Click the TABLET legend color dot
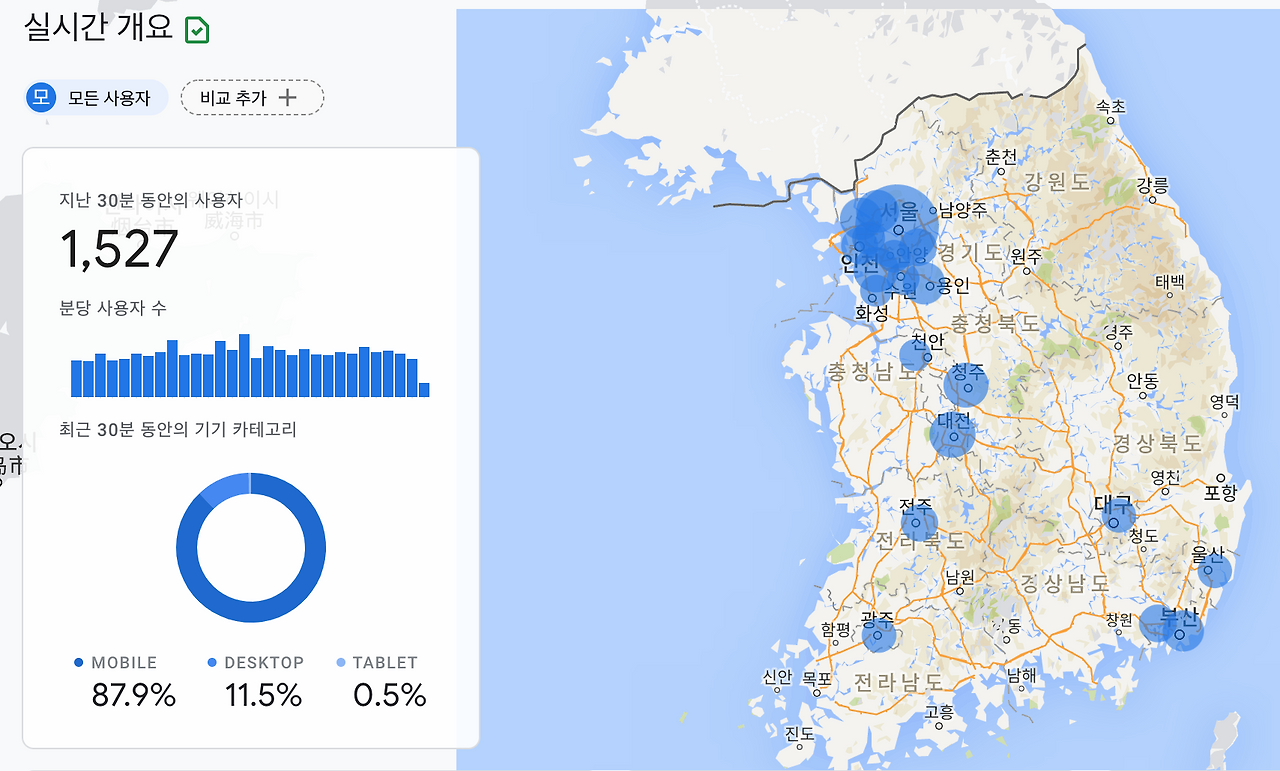Image resolution: width=1280 pixels, height=771 pixels. pyautogui.click(x=340, y=663)
